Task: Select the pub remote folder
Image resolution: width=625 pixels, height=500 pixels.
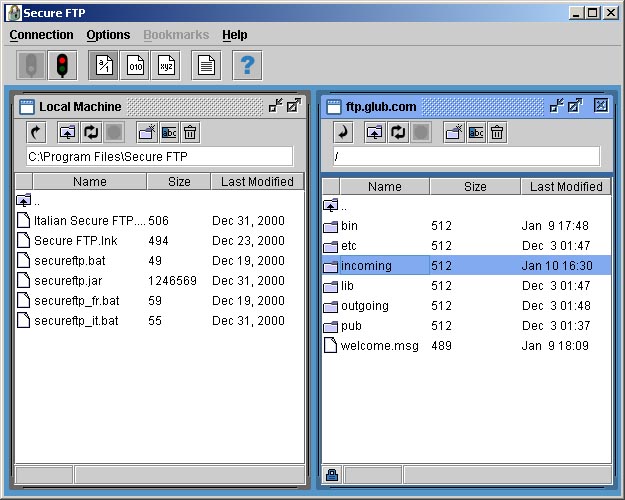Action: pyautogui.click(x=466, y=325)
